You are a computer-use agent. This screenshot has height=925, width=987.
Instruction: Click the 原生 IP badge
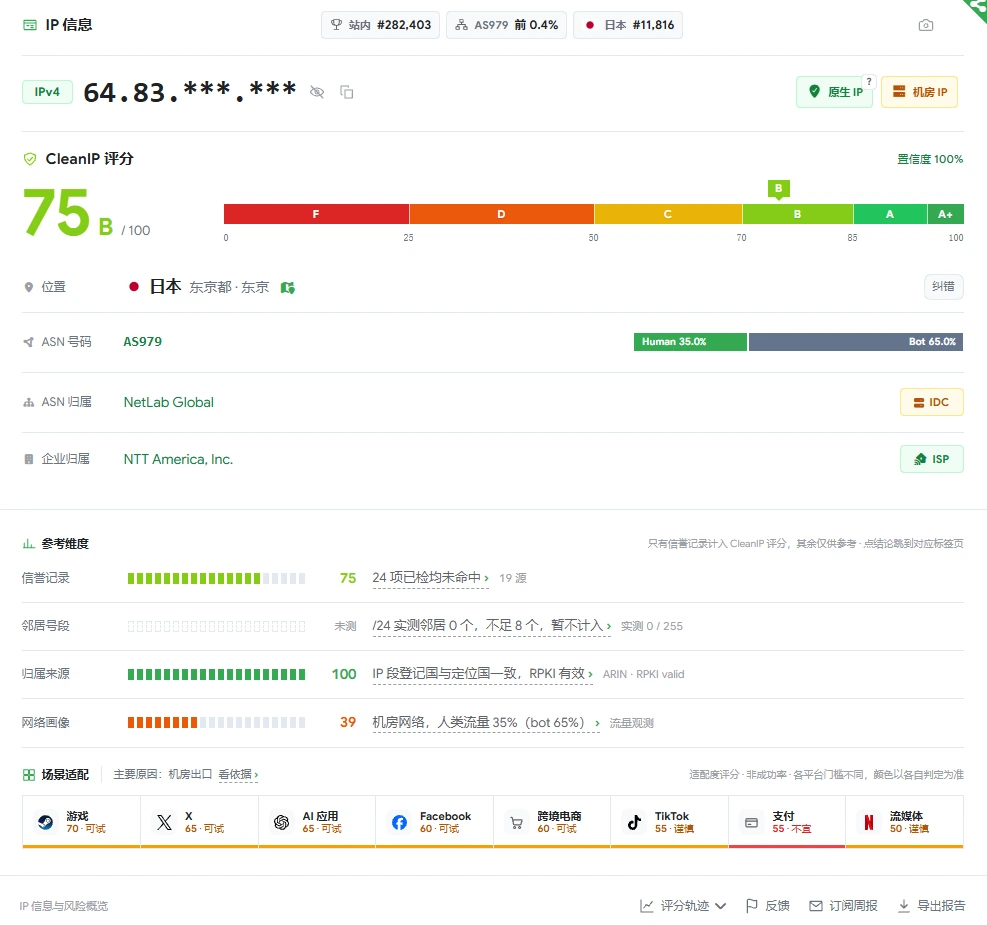pyautogui.click(x=834, y=92)
